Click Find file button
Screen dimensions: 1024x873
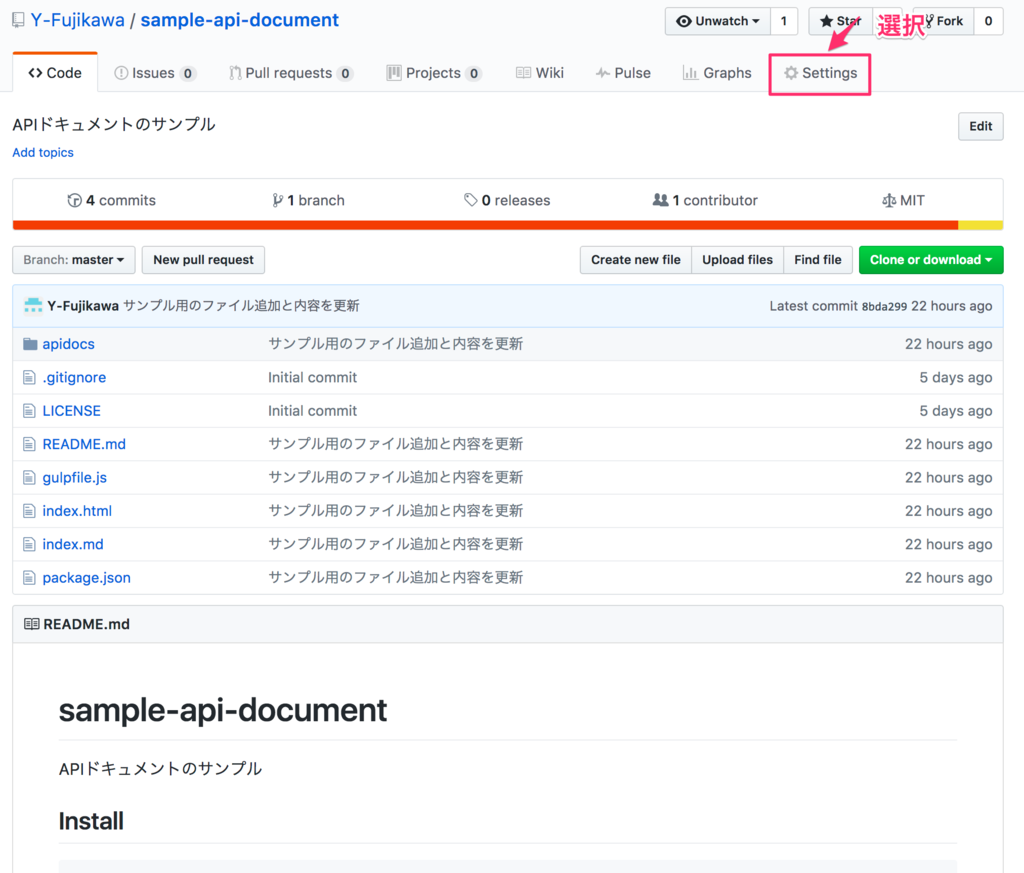tap(818, 260)
